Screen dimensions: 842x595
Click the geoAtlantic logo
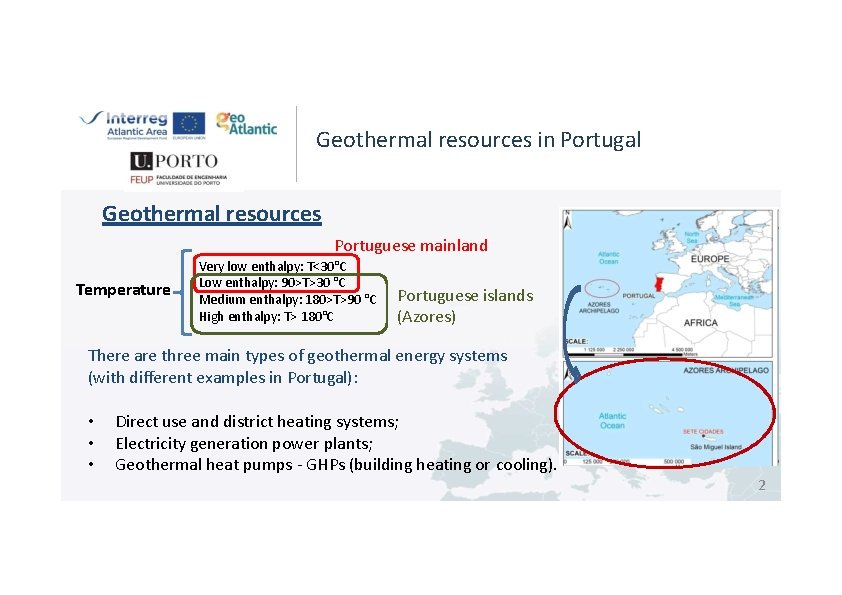[x=246, y=123]
